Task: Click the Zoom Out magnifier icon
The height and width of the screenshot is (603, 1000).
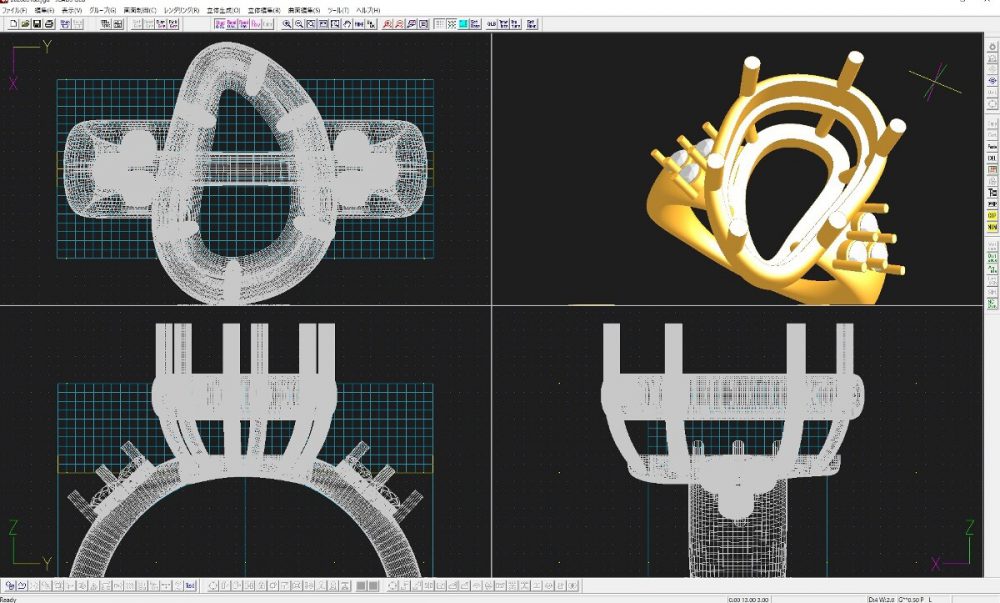Action: pyautogui.click(x=299, y=24)
